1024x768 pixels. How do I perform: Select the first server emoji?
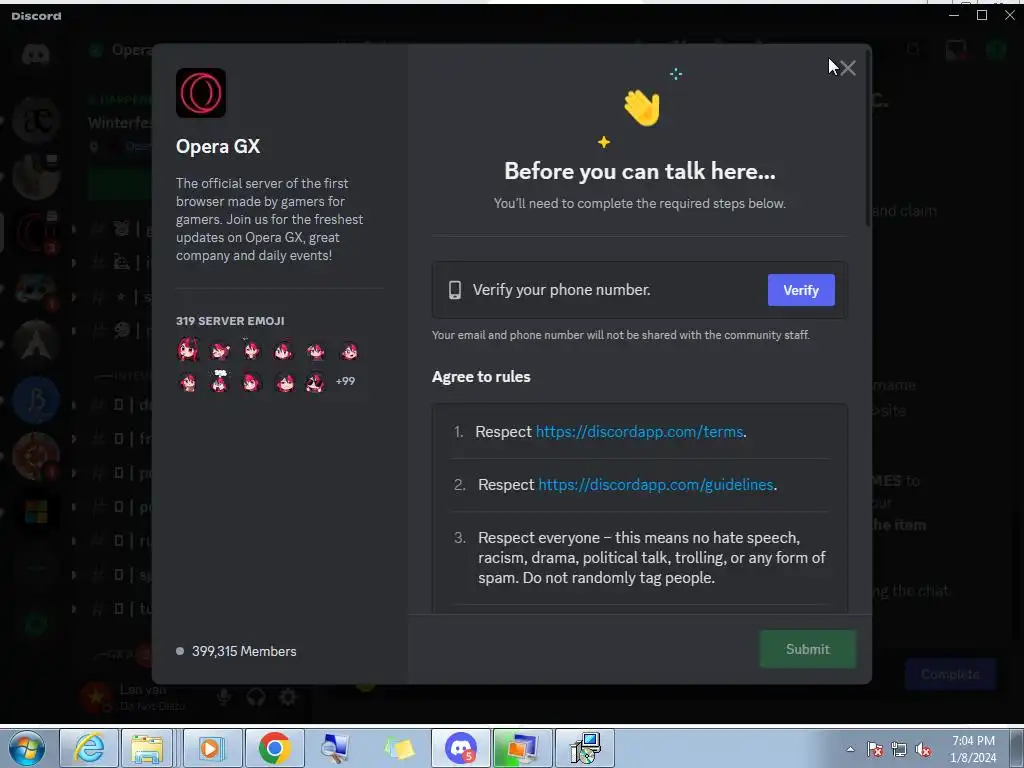click(187, 350)
